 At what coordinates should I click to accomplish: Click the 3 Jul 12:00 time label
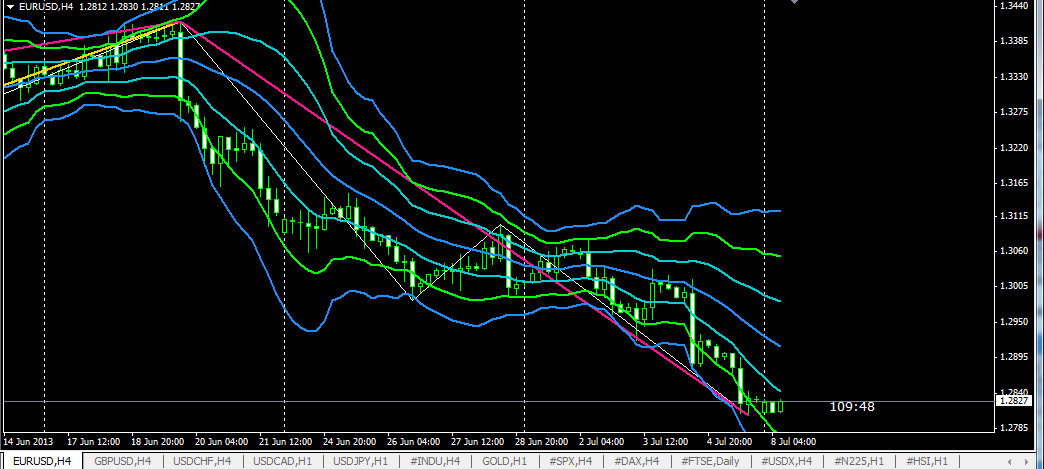666,442
